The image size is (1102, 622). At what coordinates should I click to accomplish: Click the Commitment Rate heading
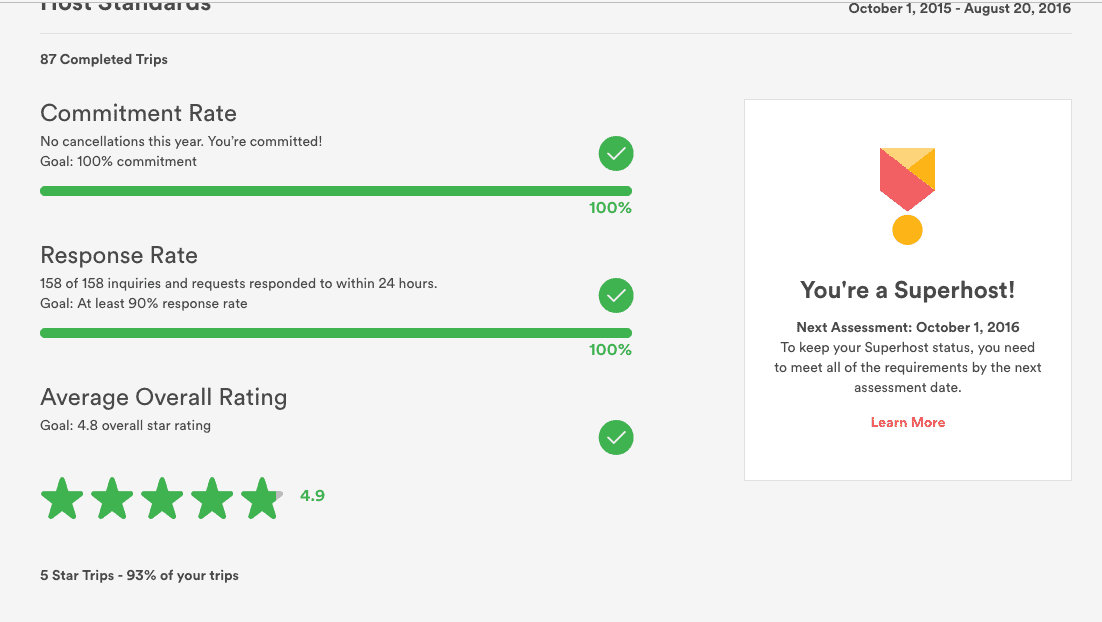coord(138,113)
